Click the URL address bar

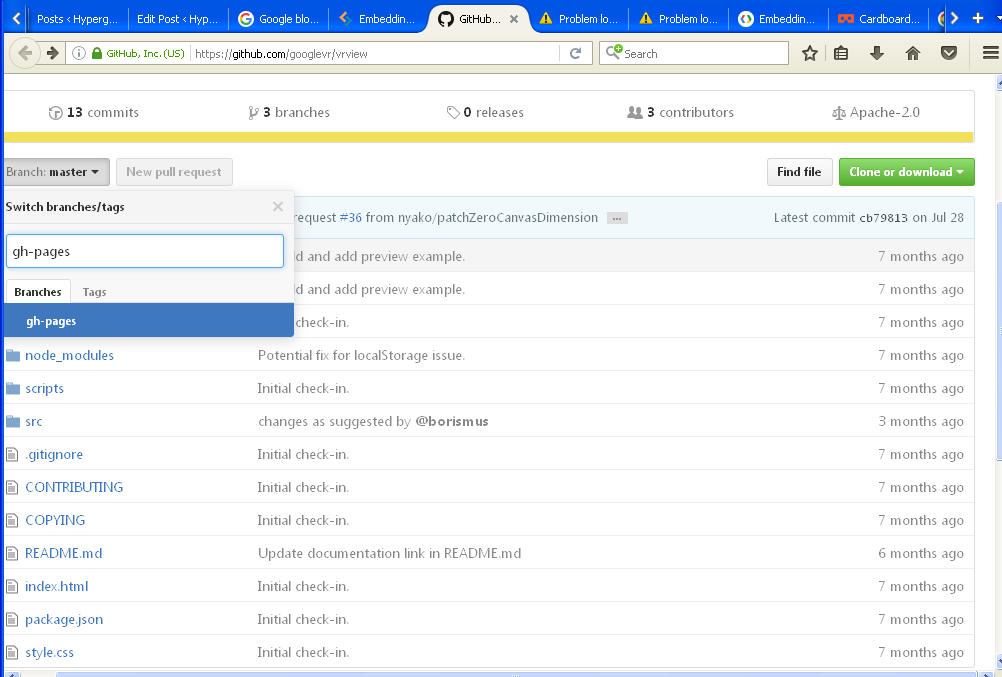click(x=376, y=54)
